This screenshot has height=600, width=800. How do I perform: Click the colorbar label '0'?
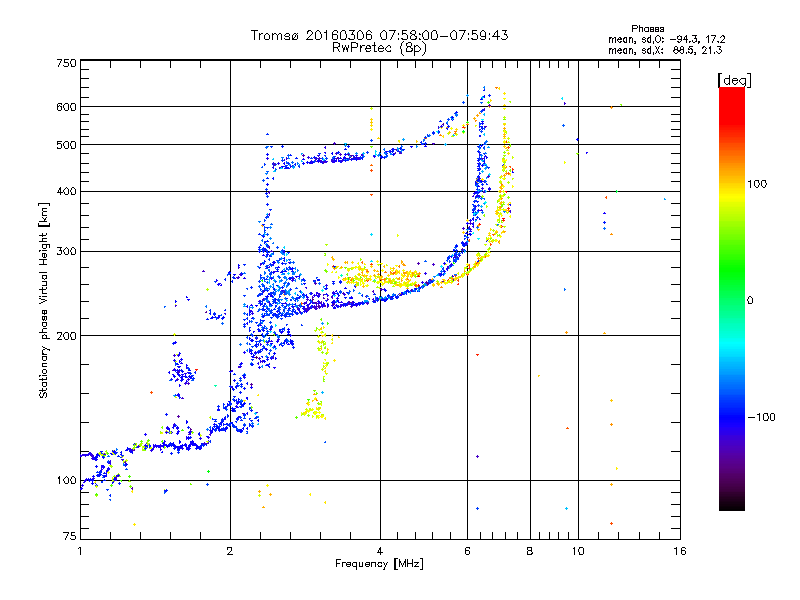[749, 301]
